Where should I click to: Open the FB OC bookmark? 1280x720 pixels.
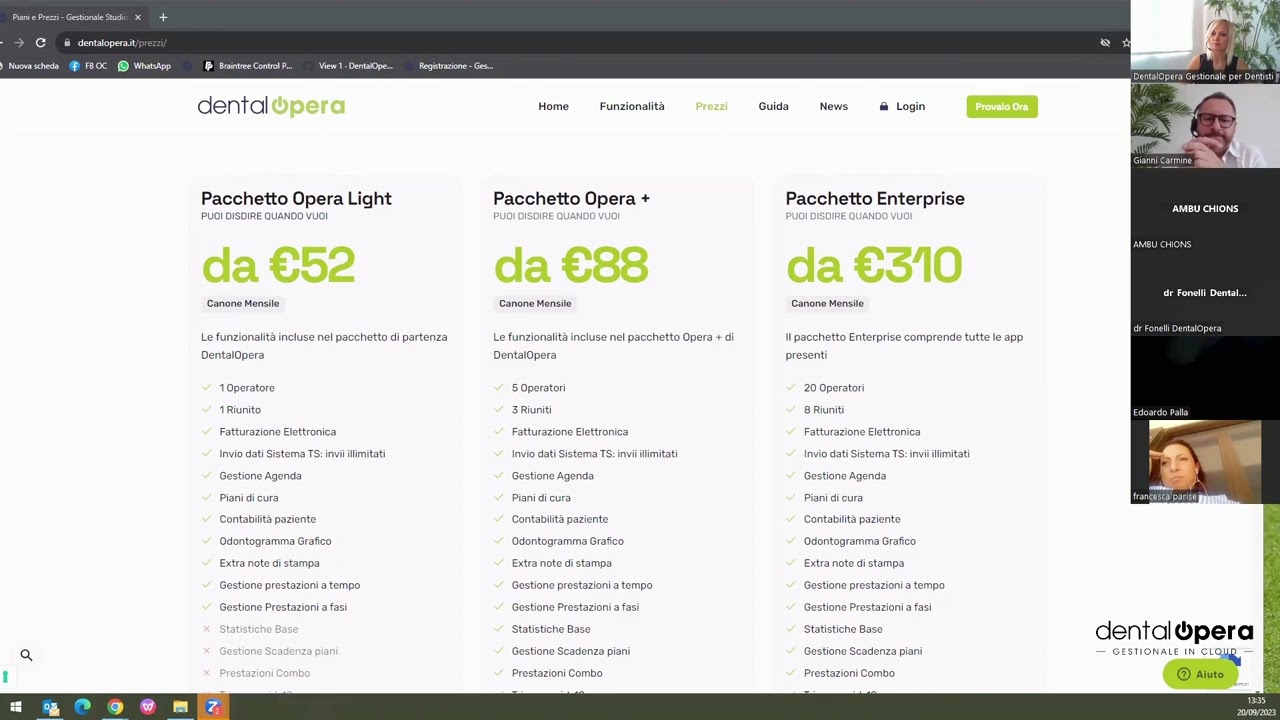tap(88, 66)
